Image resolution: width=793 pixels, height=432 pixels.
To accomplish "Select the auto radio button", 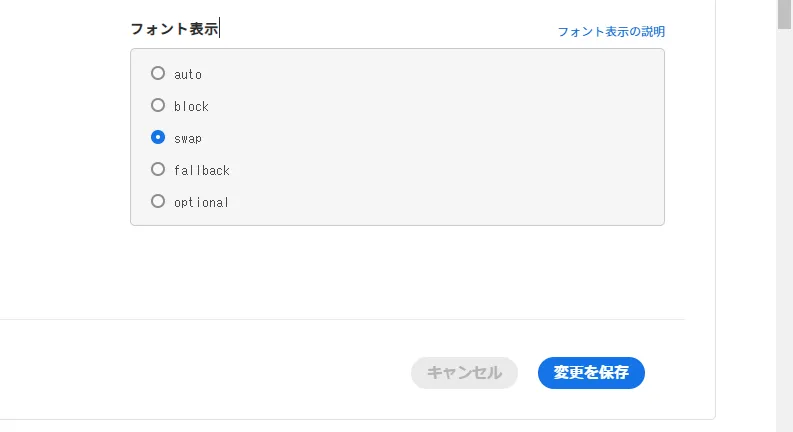I will coord(157,73).
